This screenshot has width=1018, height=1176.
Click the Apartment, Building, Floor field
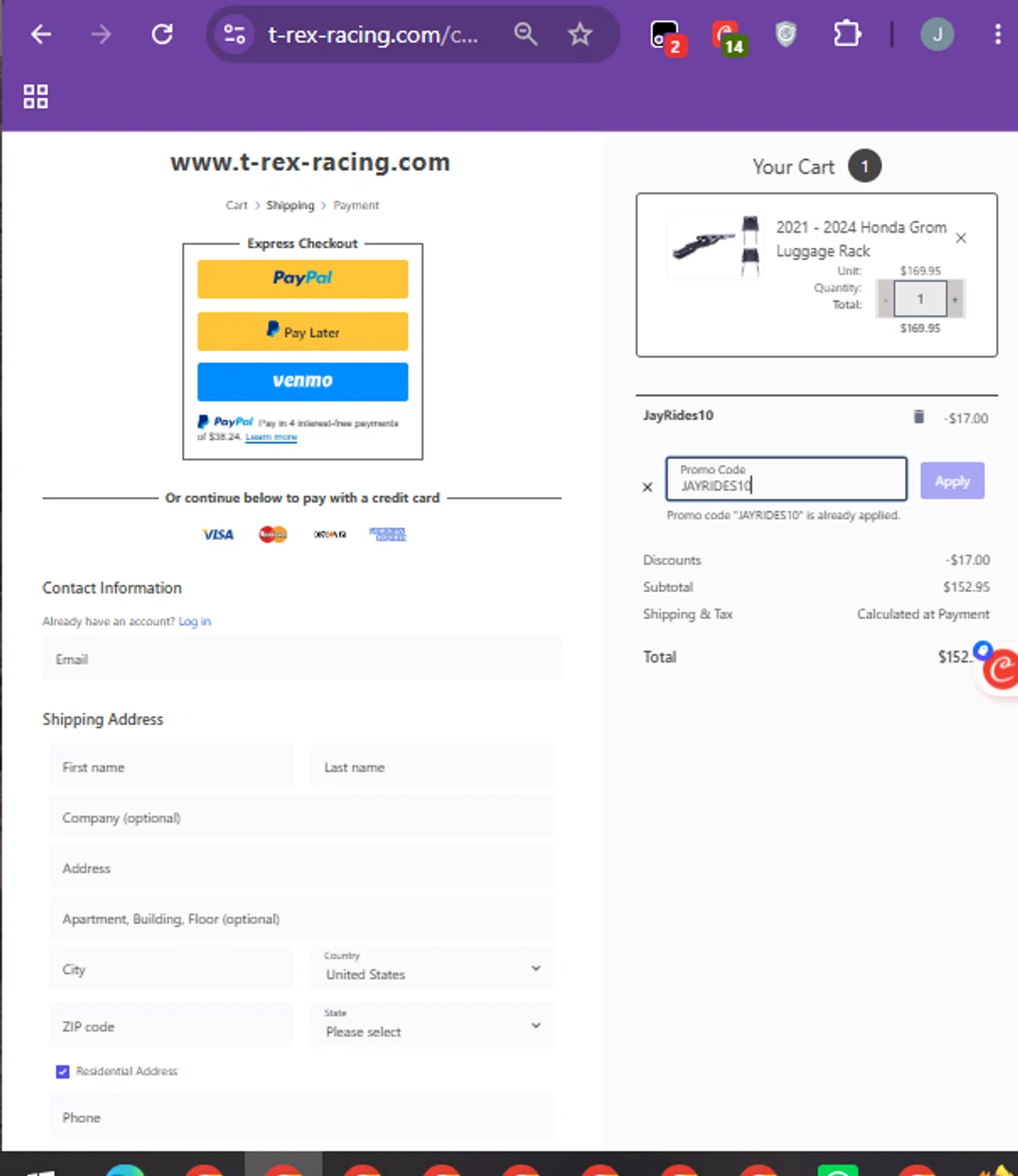click(302, 918)
